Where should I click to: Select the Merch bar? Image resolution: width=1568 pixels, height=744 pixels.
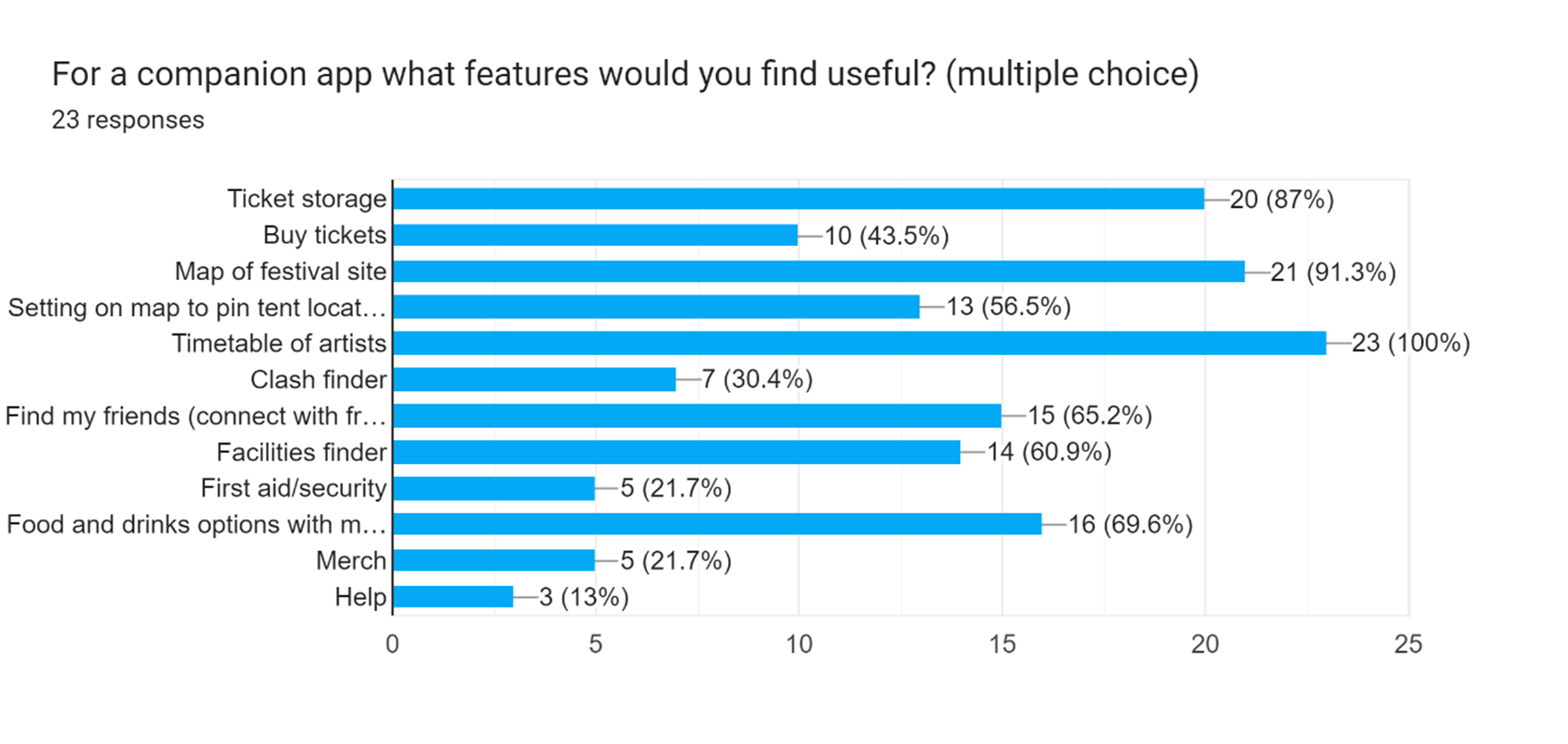tap(493, 560)
